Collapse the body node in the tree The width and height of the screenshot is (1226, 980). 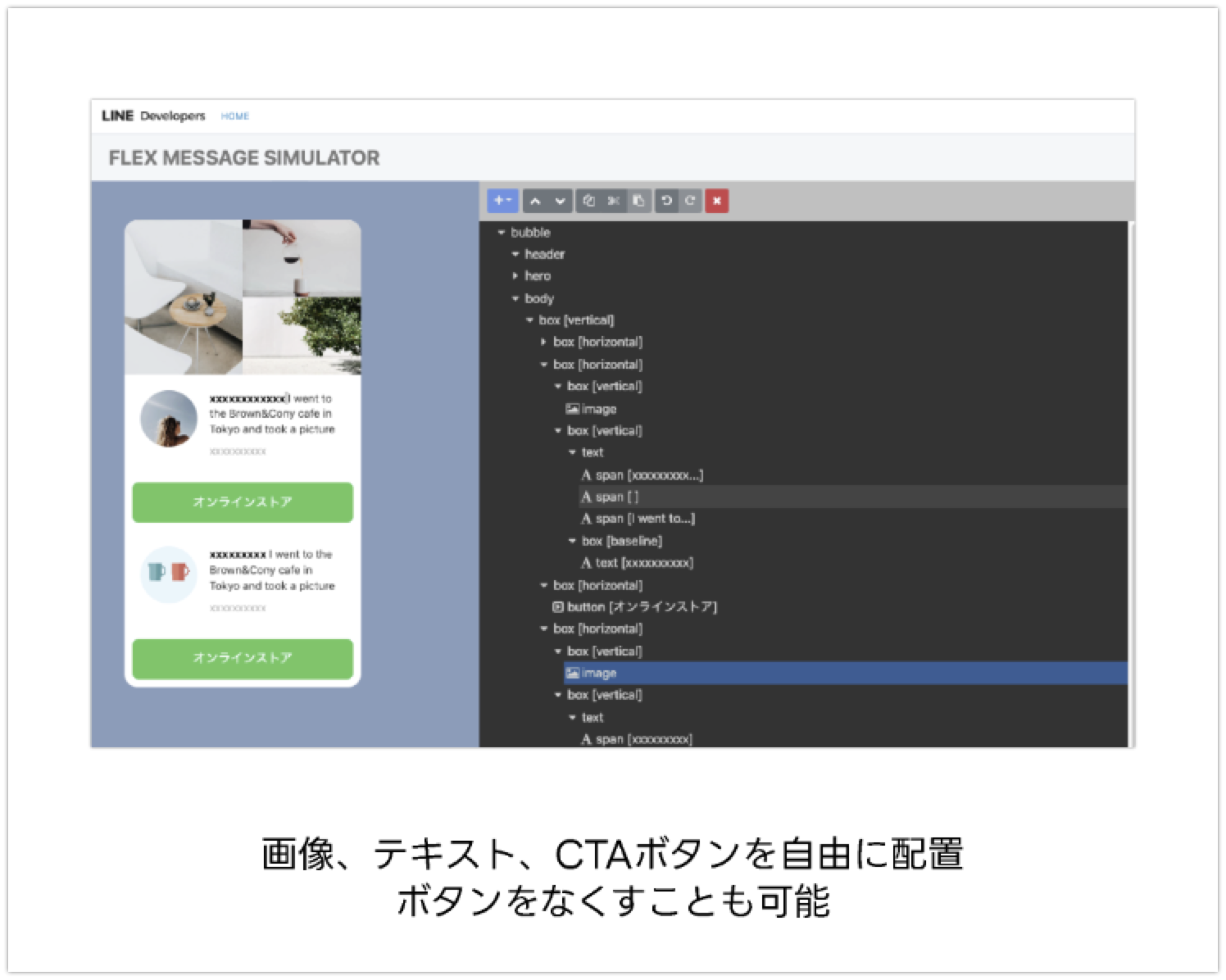coord(514,298)
